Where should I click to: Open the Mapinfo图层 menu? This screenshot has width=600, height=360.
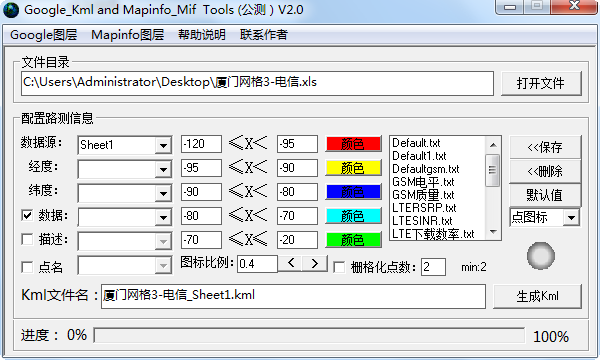[127, 35]
